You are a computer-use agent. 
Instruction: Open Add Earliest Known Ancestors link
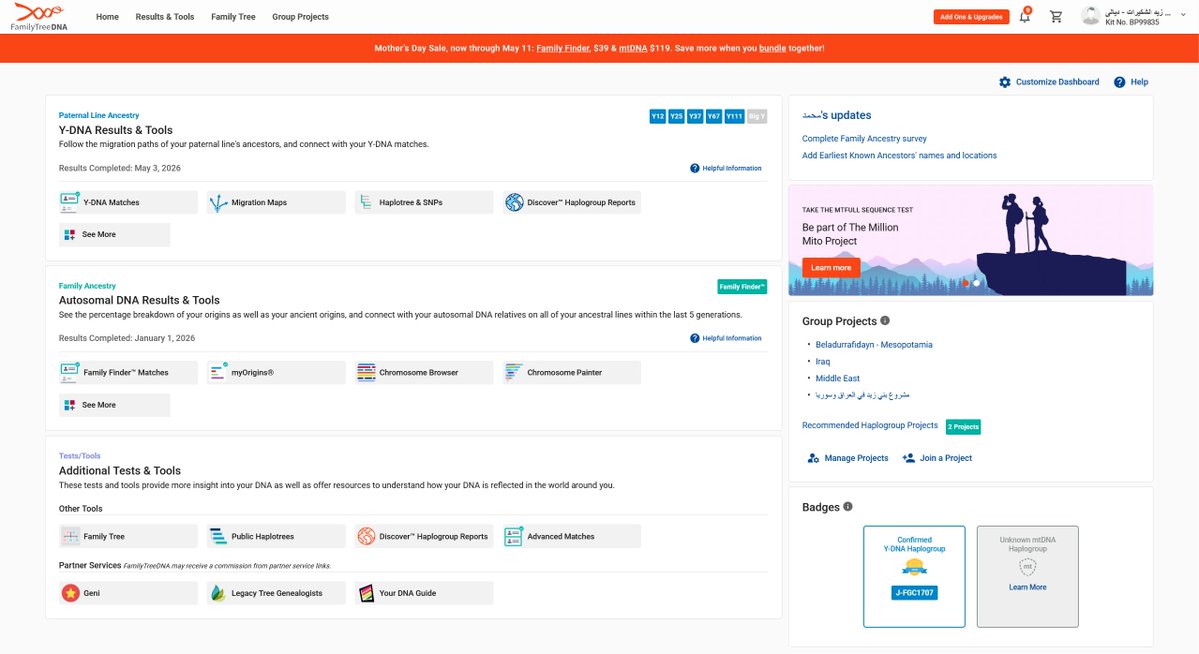tap(899, 155)
